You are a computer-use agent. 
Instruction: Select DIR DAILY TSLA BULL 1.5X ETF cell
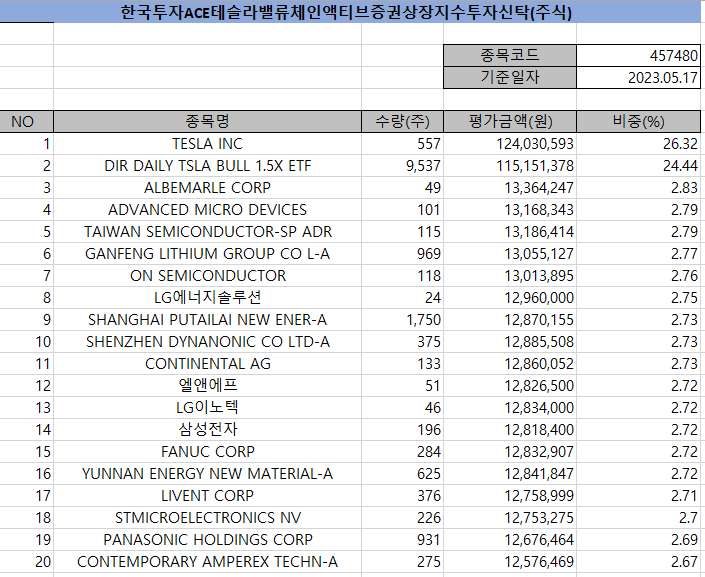point(207,166)
